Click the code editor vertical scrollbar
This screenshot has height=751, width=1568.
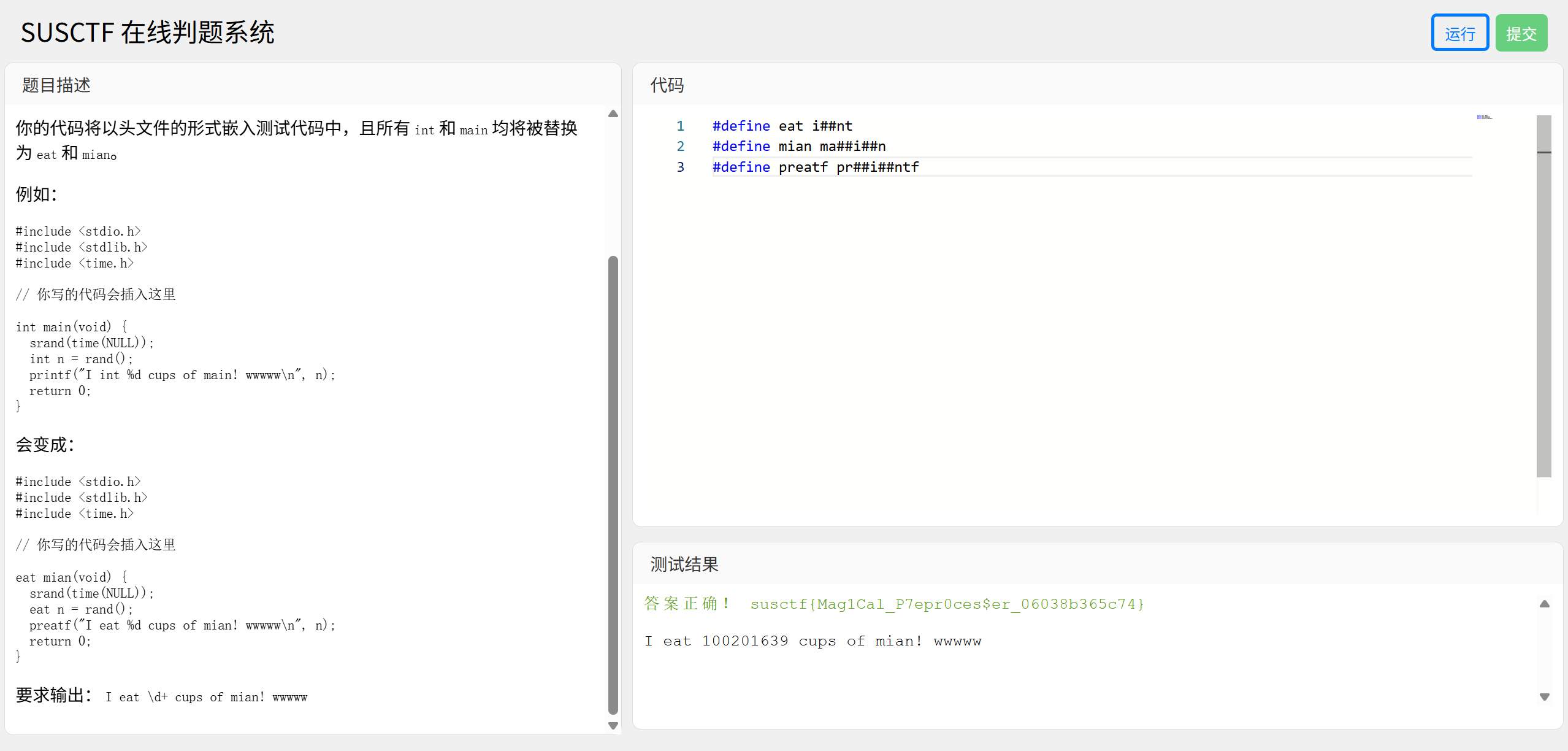click(x=1543, y=295)
